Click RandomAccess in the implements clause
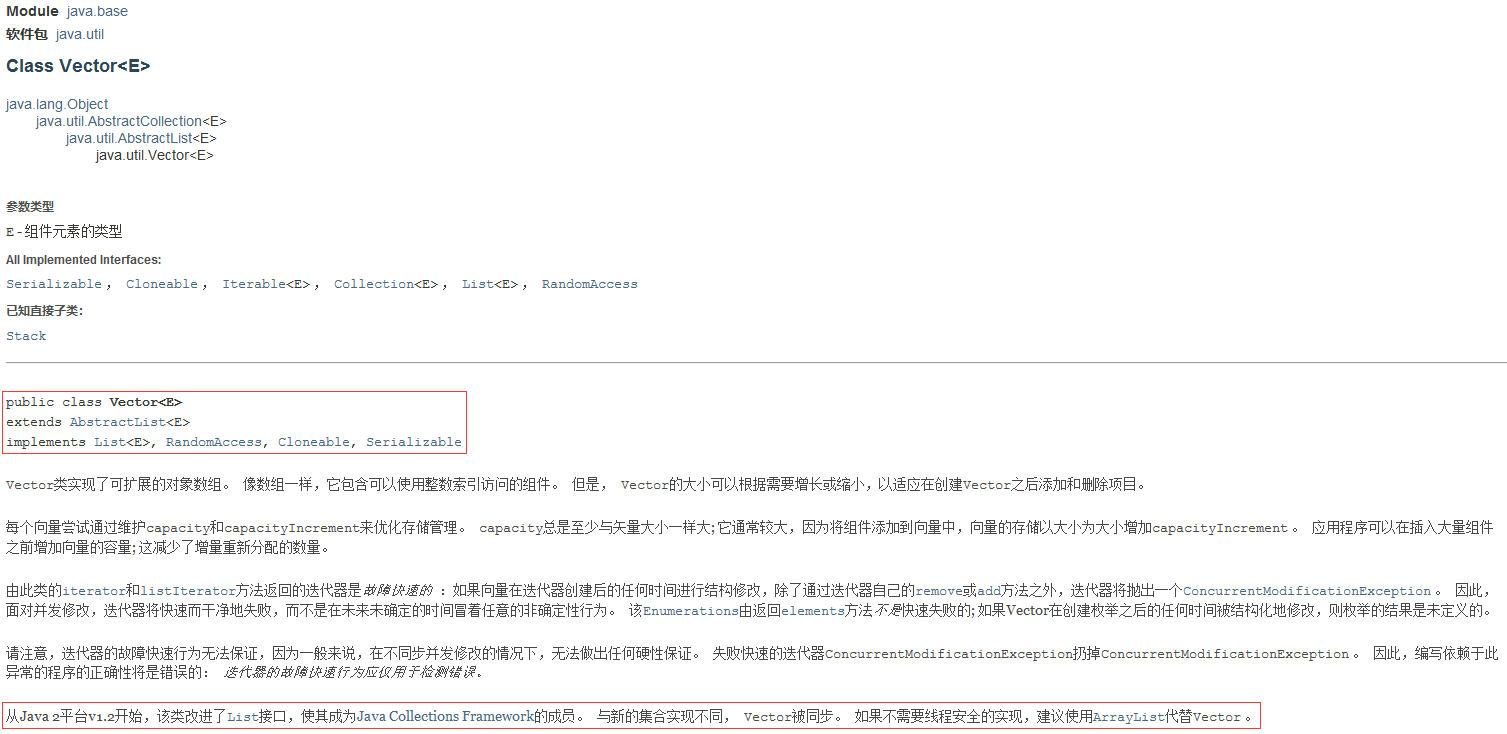The width and height of the screenshot is (1507, 734). point(214,442)
